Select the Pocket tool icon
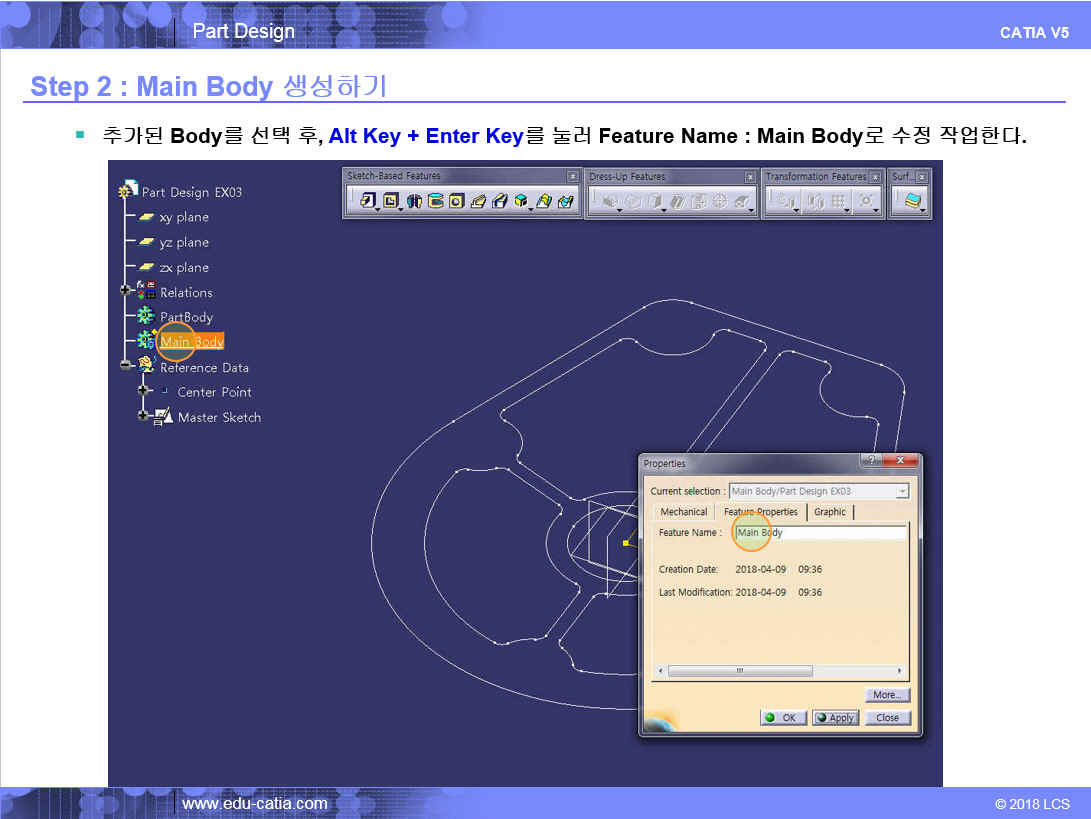Image resolution: width=1091 pixels, height=819 pixels. tap(390, 201)
